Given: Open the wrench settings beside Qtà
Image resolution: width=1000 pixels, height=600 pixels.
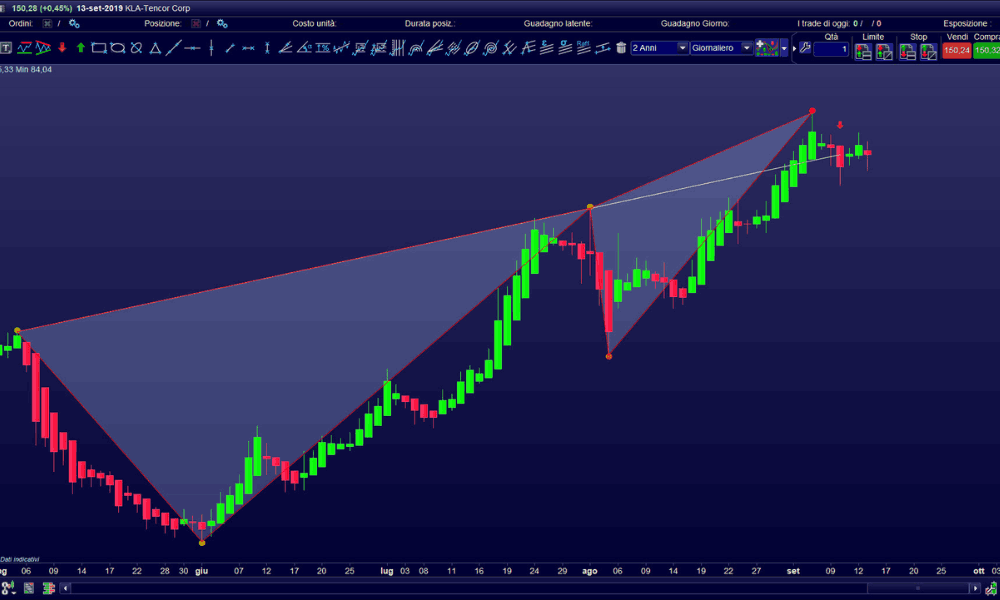Looking at the screenshot, I should coord(804,47).
